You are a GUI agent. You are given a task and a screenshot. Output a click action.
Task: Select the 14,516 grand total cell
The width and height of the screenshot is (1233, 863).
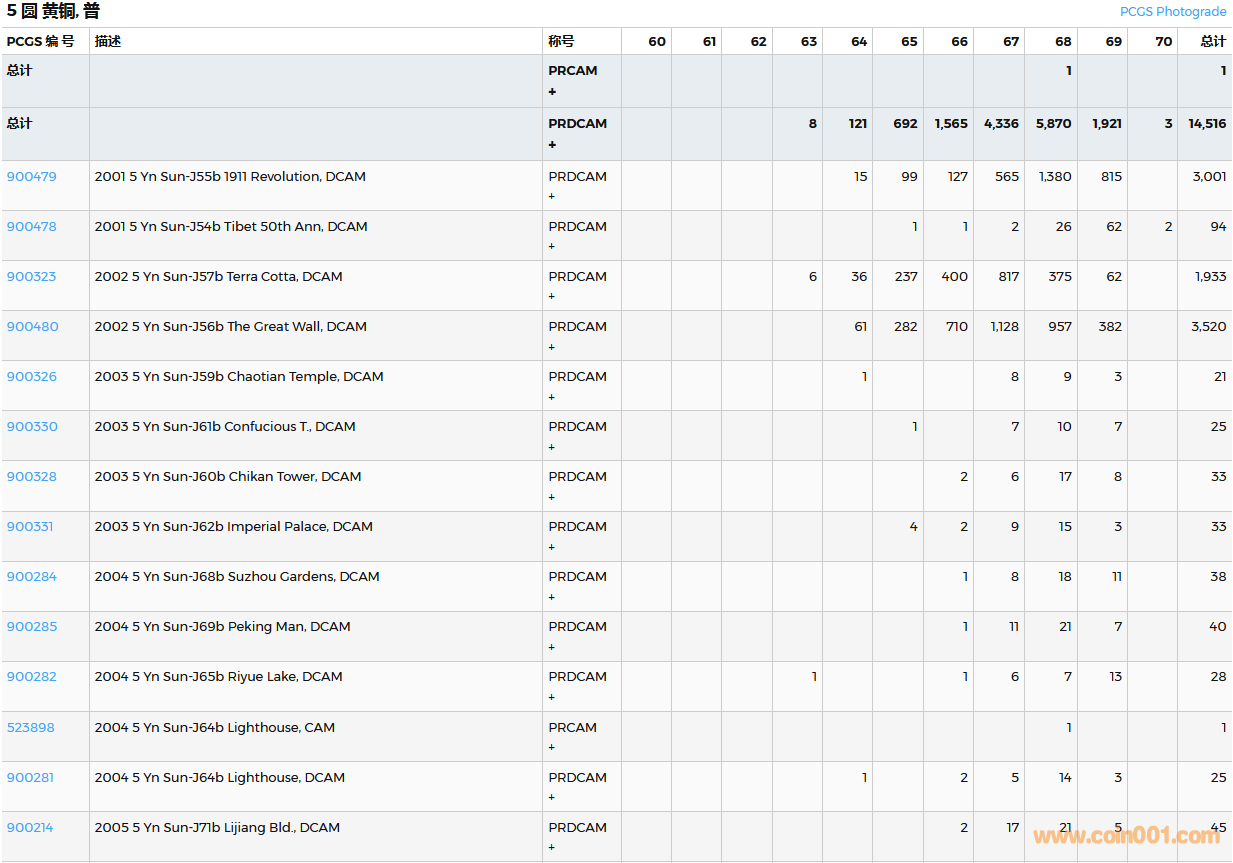tap(1207, 124)
